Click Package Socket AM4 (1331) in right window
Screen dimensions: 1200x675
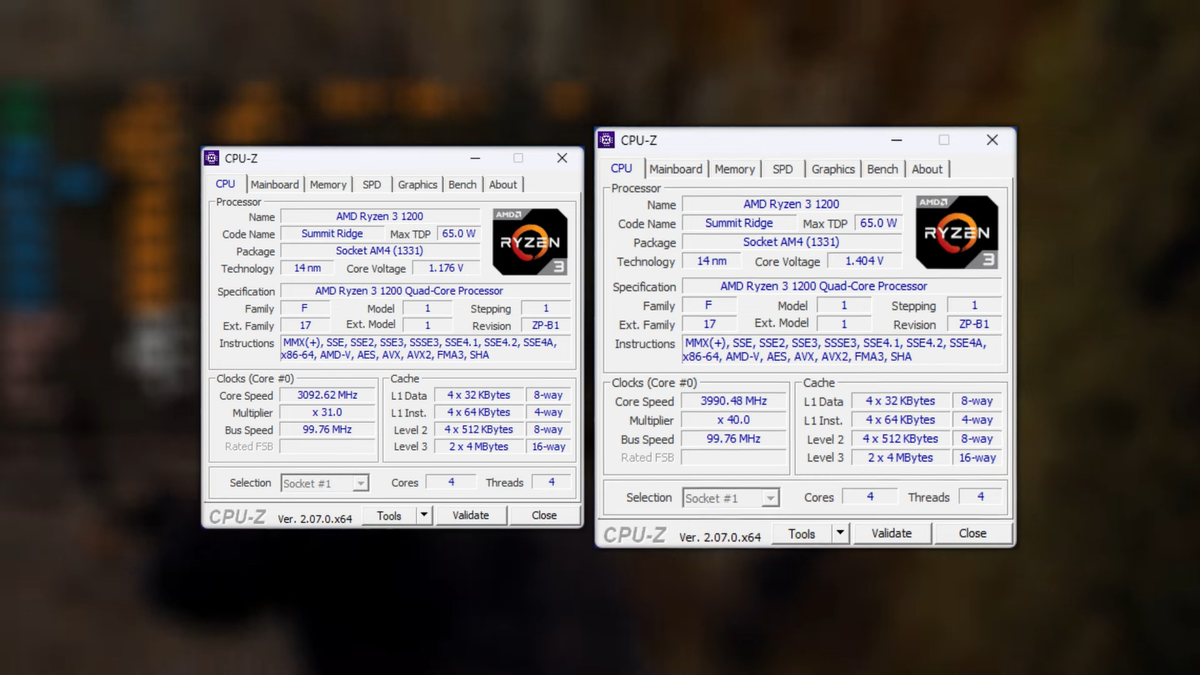coord(792,242)
